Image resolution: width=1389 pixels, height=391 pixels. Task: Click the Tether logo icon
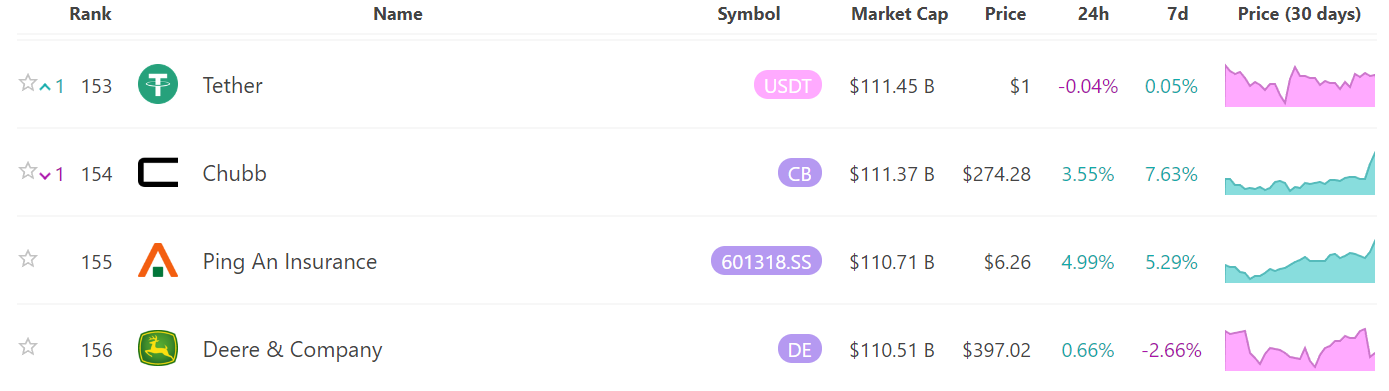tap(158, 84)
